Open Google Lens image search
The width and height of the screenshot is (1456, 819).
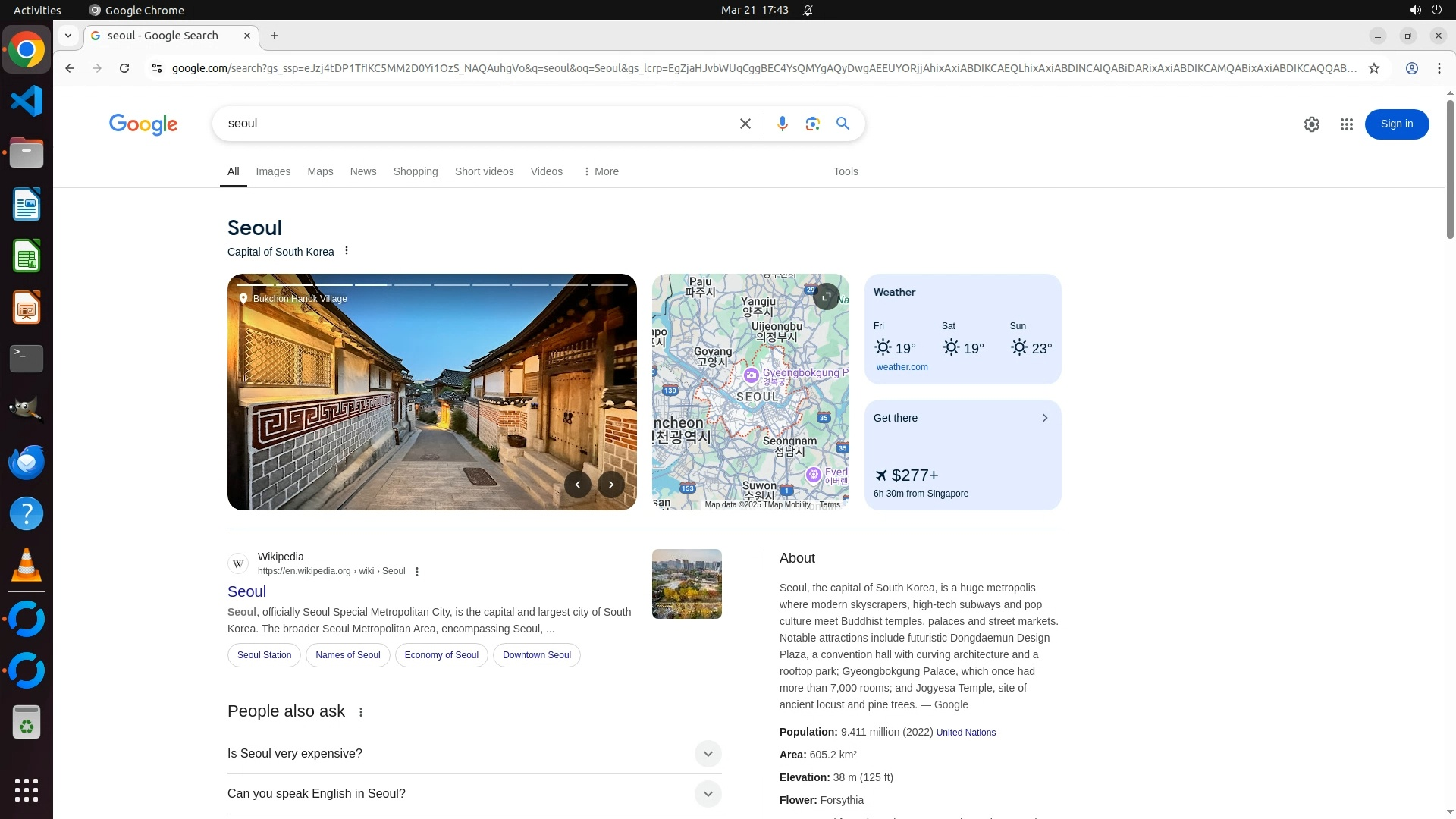pos(812,124)
